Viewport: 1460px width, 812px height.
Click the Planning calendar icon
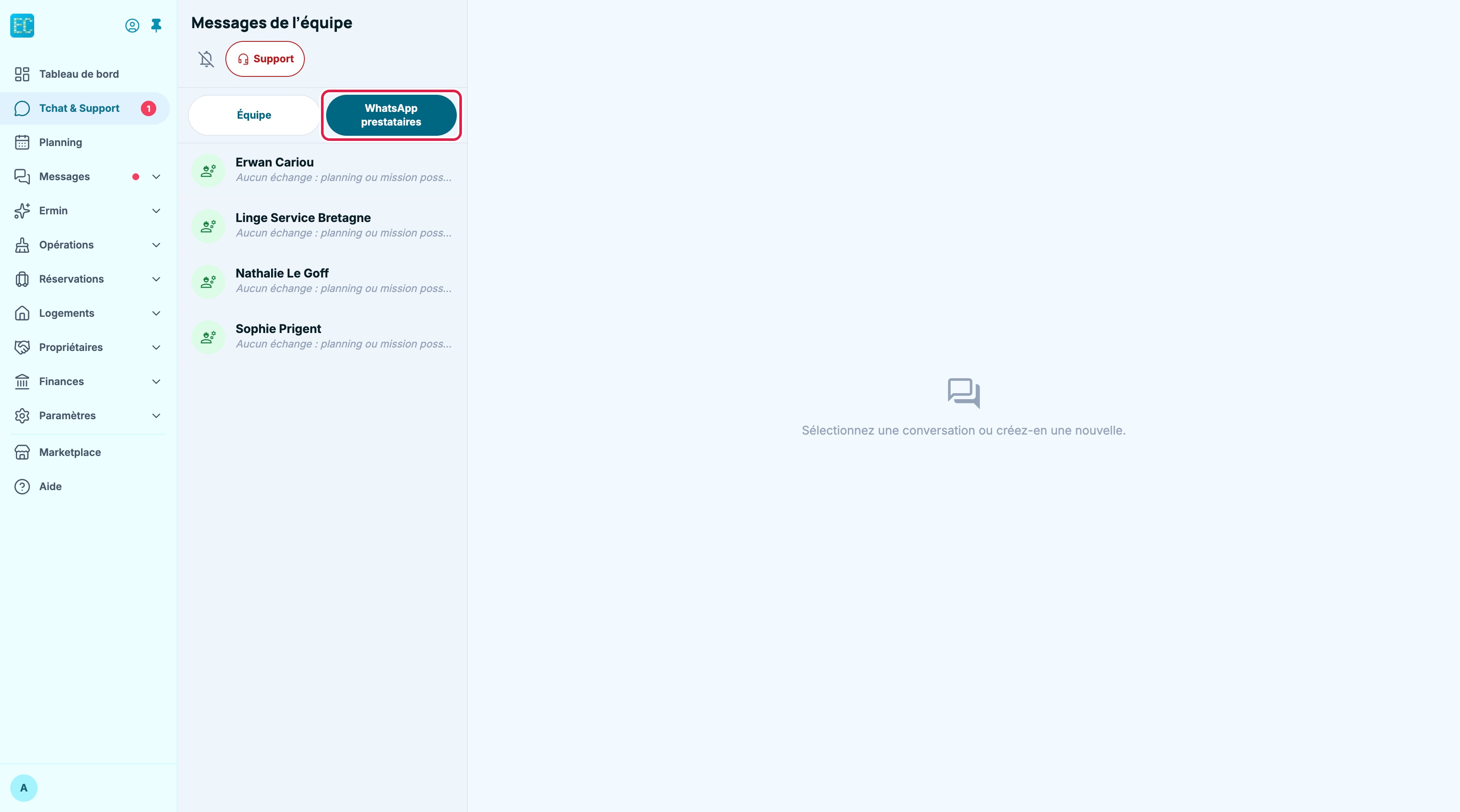pos(22,142)
